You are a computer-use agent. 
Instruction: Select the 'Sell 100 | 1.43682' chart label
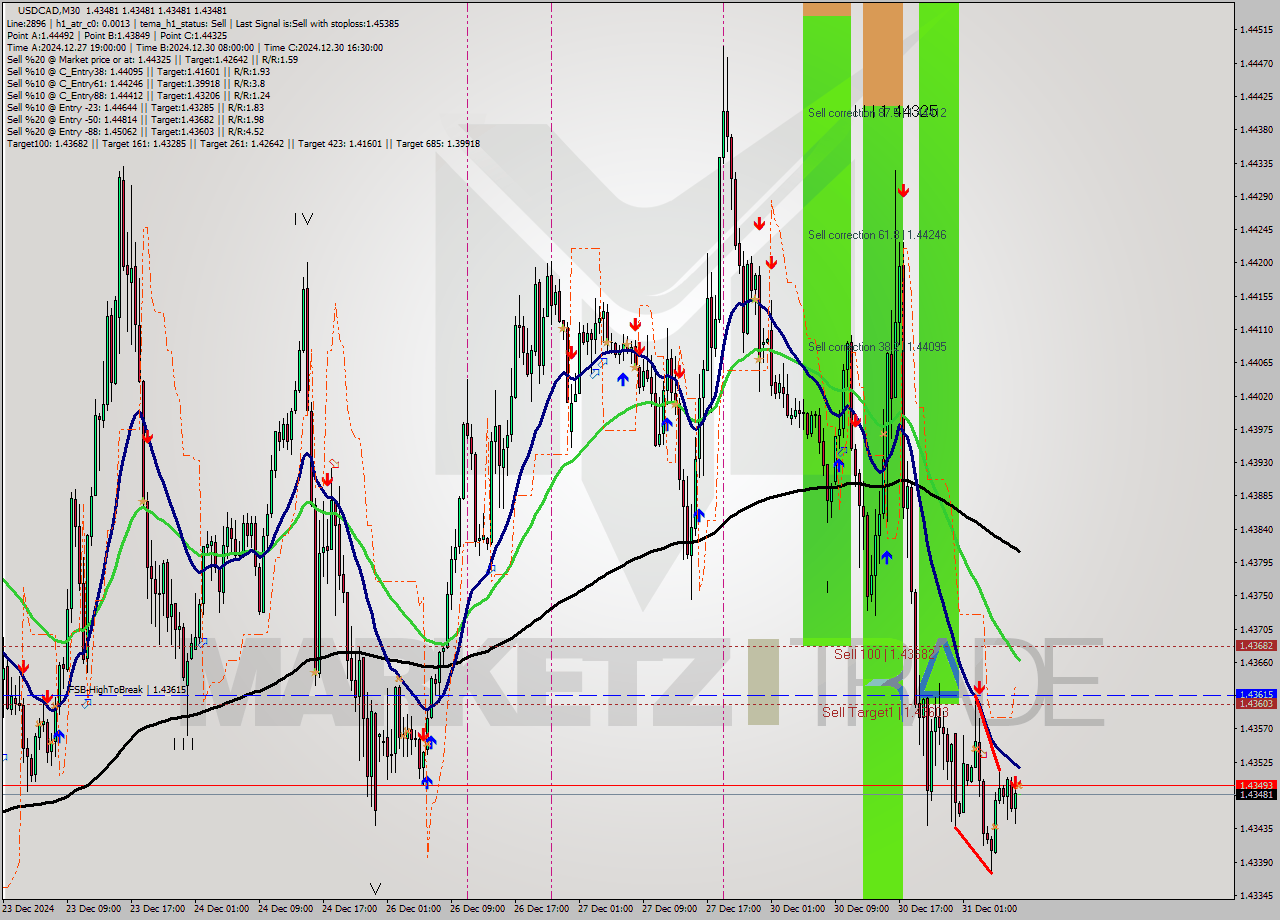point(885,653)
